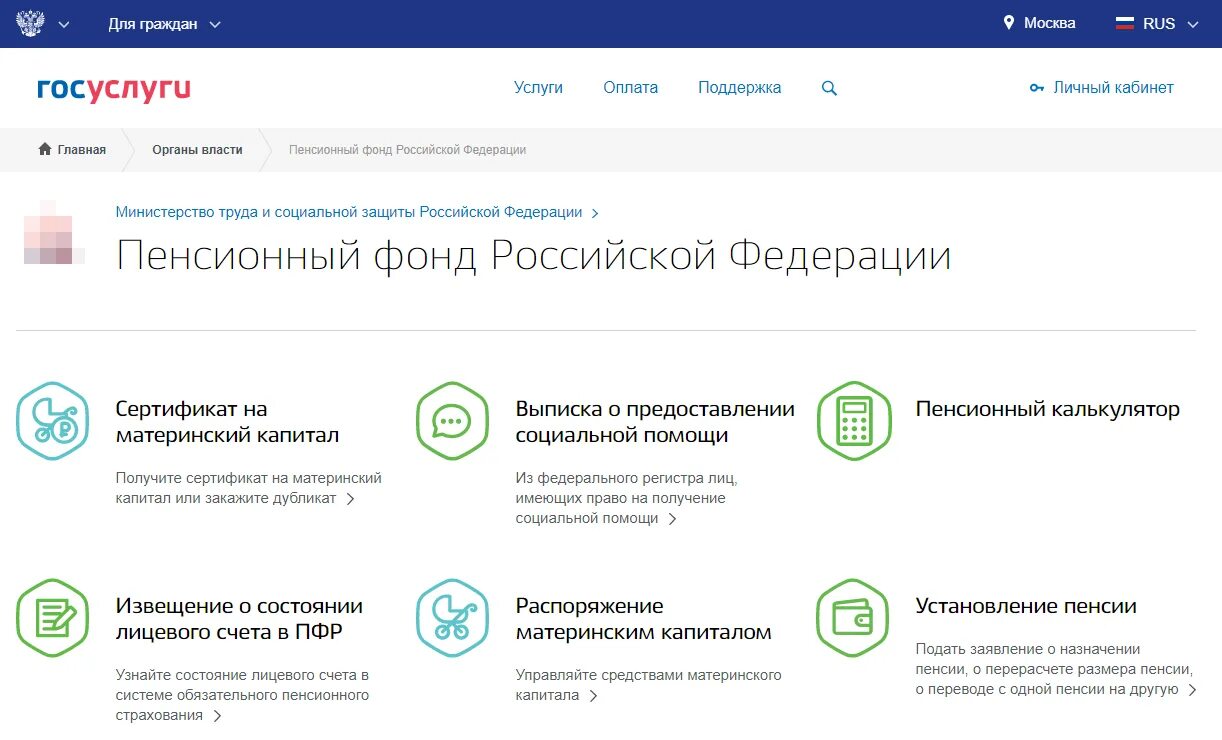Click the key icon beside Личный кабинет
This screenshot has height=740, width=1222.
1037,88
